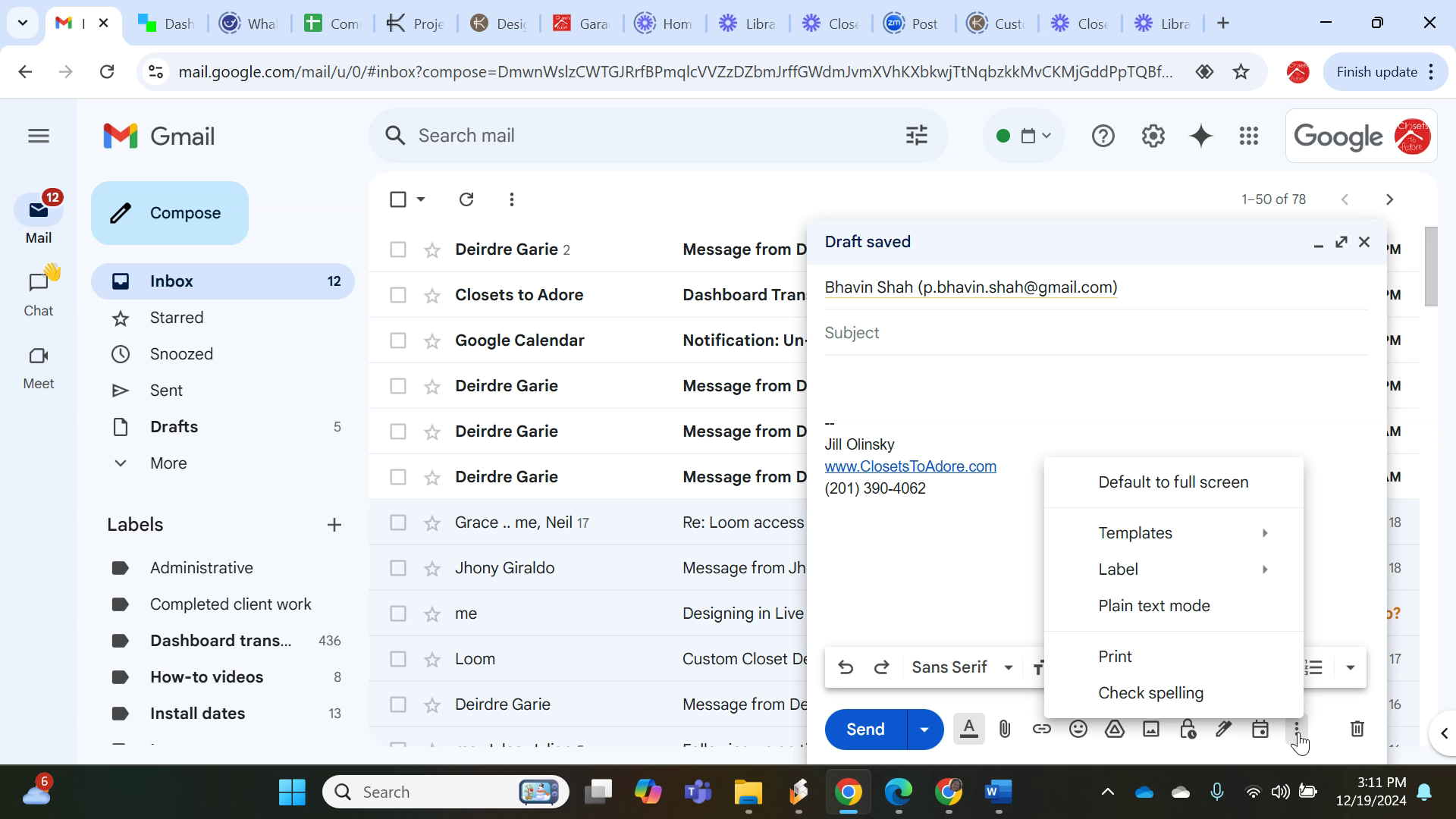1456x819 pixels.
Task: Open the emoji picker in compose
Action: point(1078,730)
